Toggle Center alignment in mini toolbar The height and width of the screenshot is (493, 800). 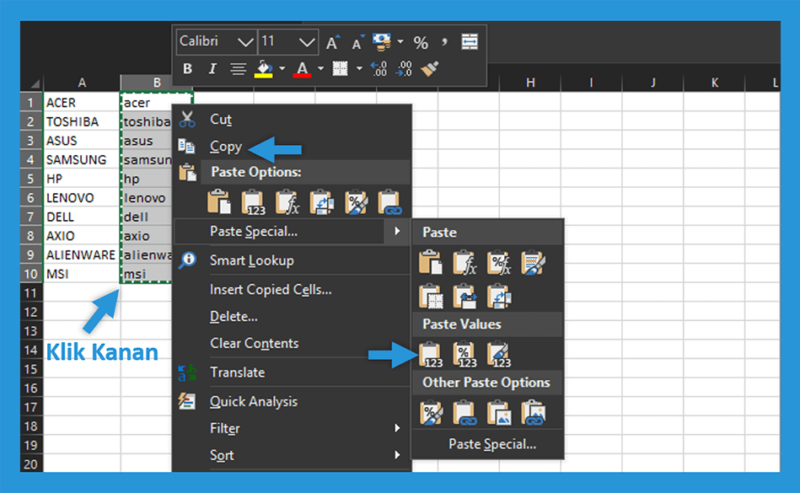pyautogui.click(x=238, y=69)
